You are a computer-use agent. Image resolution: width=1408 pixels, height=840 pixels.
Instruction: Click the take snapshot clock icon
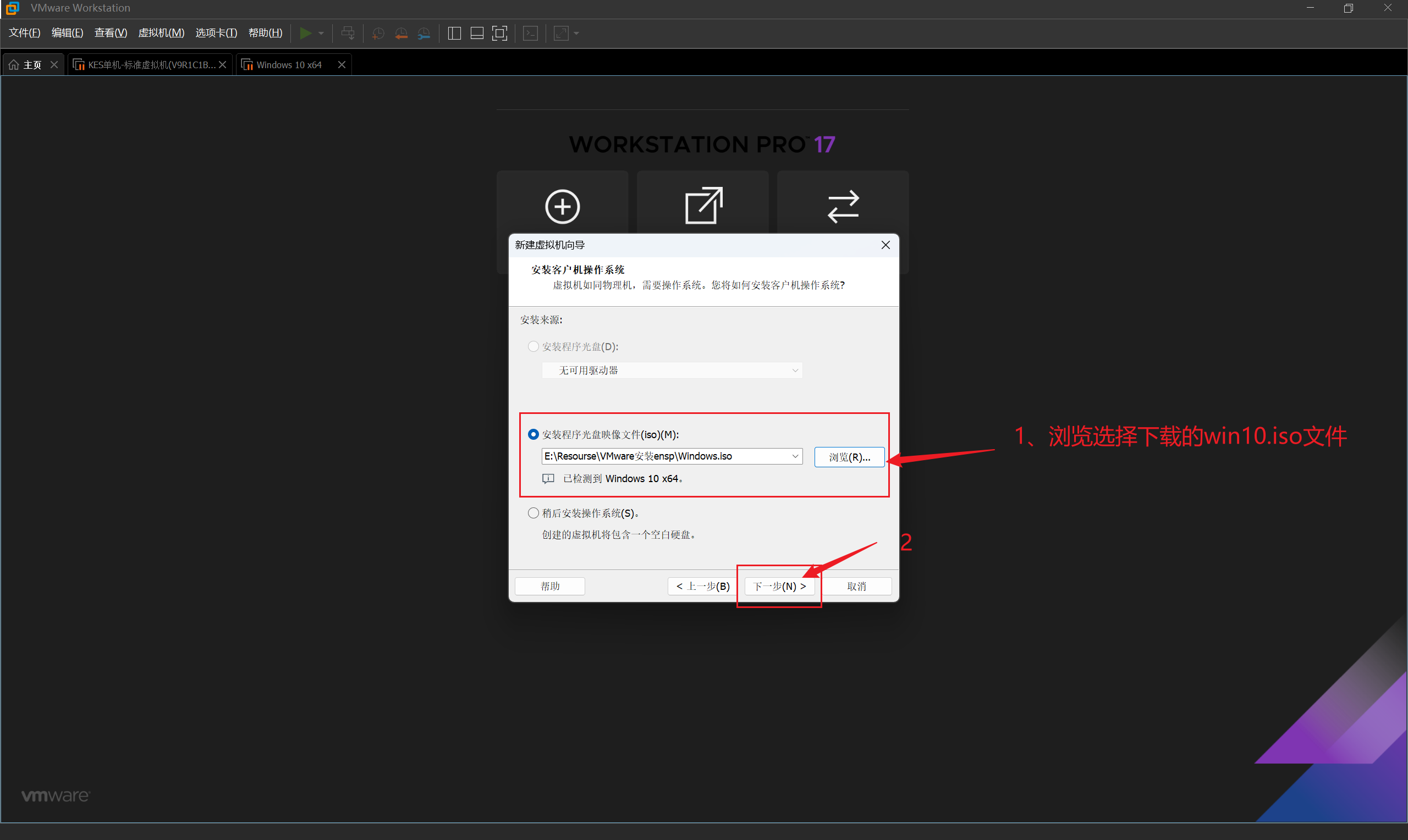click(378, 34)
